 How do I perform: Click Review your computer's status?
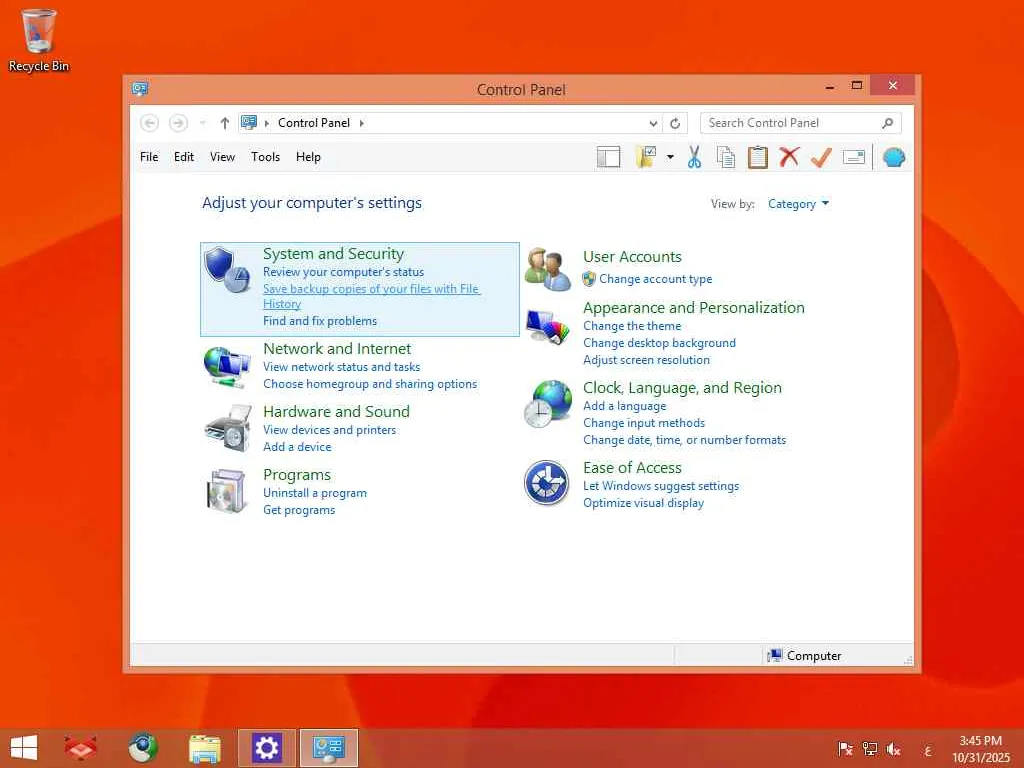click(x=344, y=272)
